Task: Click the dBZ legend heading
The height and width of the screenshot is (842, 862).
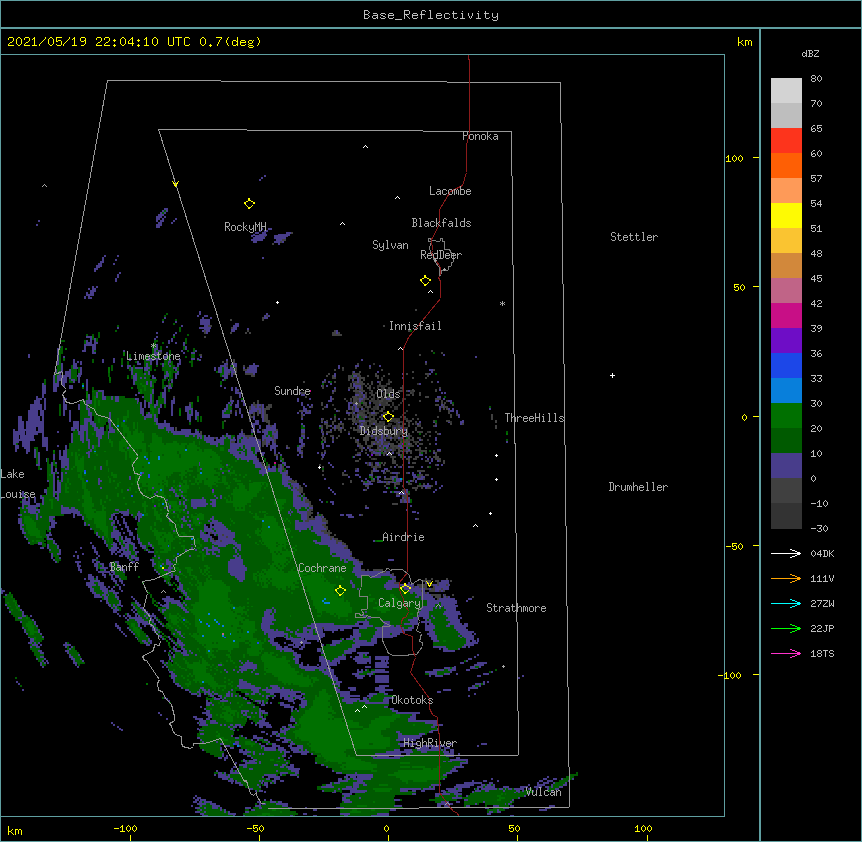Action: (x=810, y=54)
